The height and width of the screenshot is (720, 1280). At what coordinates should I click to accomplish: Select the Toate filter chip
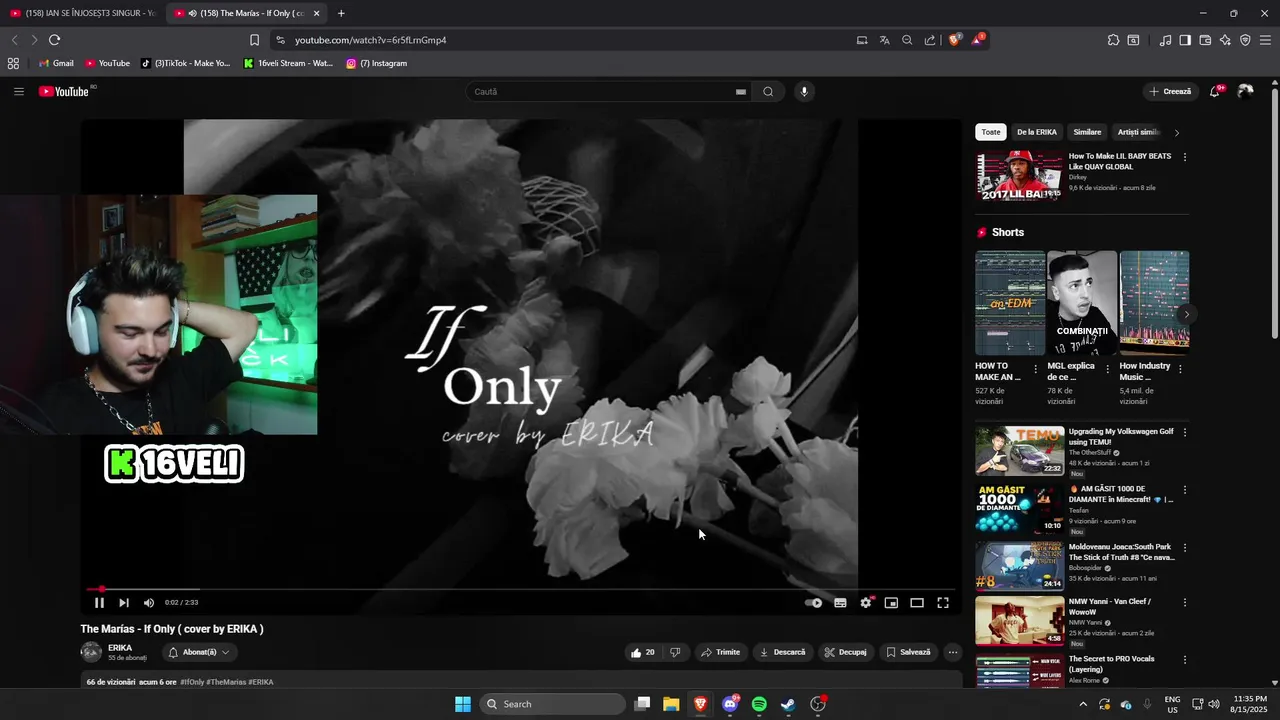991,132
